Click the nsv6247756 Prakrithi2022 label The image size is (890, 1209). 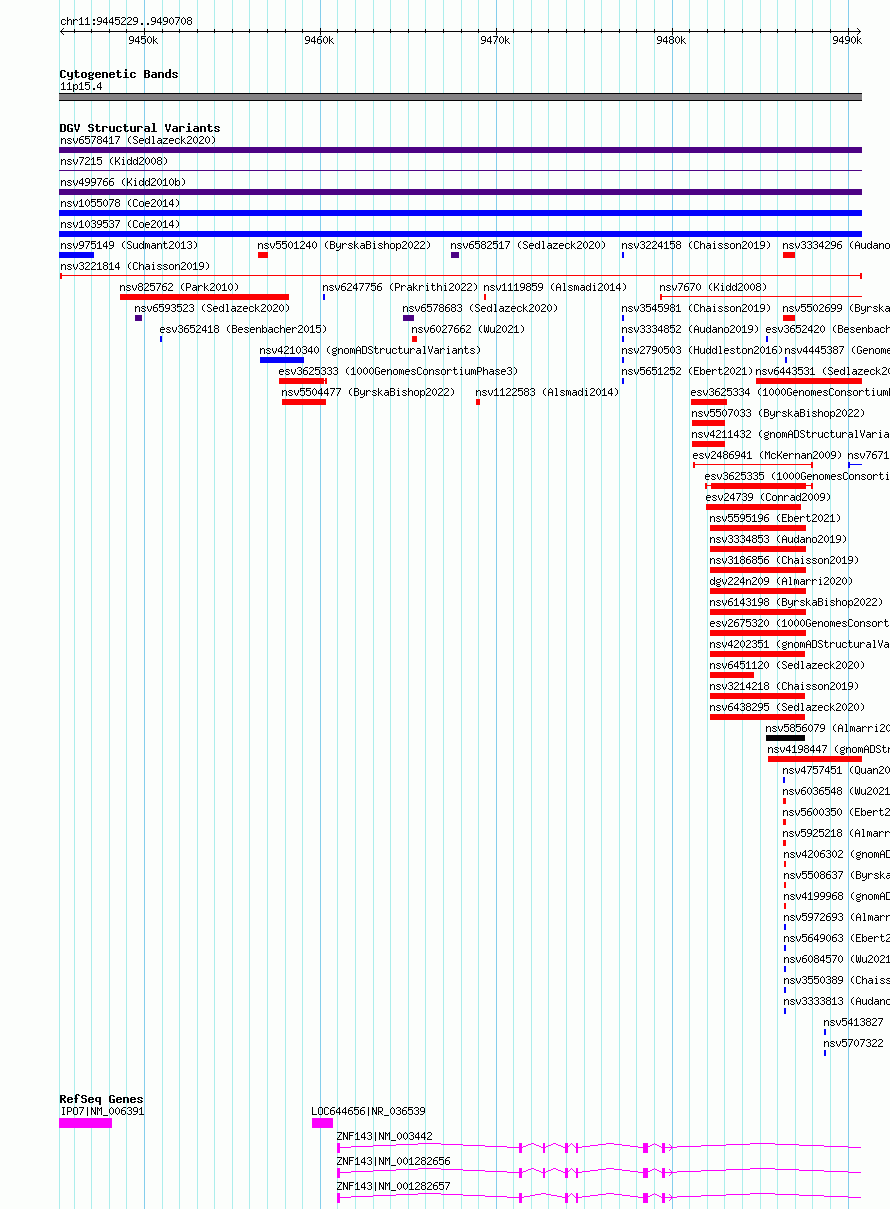coord(400,287)
